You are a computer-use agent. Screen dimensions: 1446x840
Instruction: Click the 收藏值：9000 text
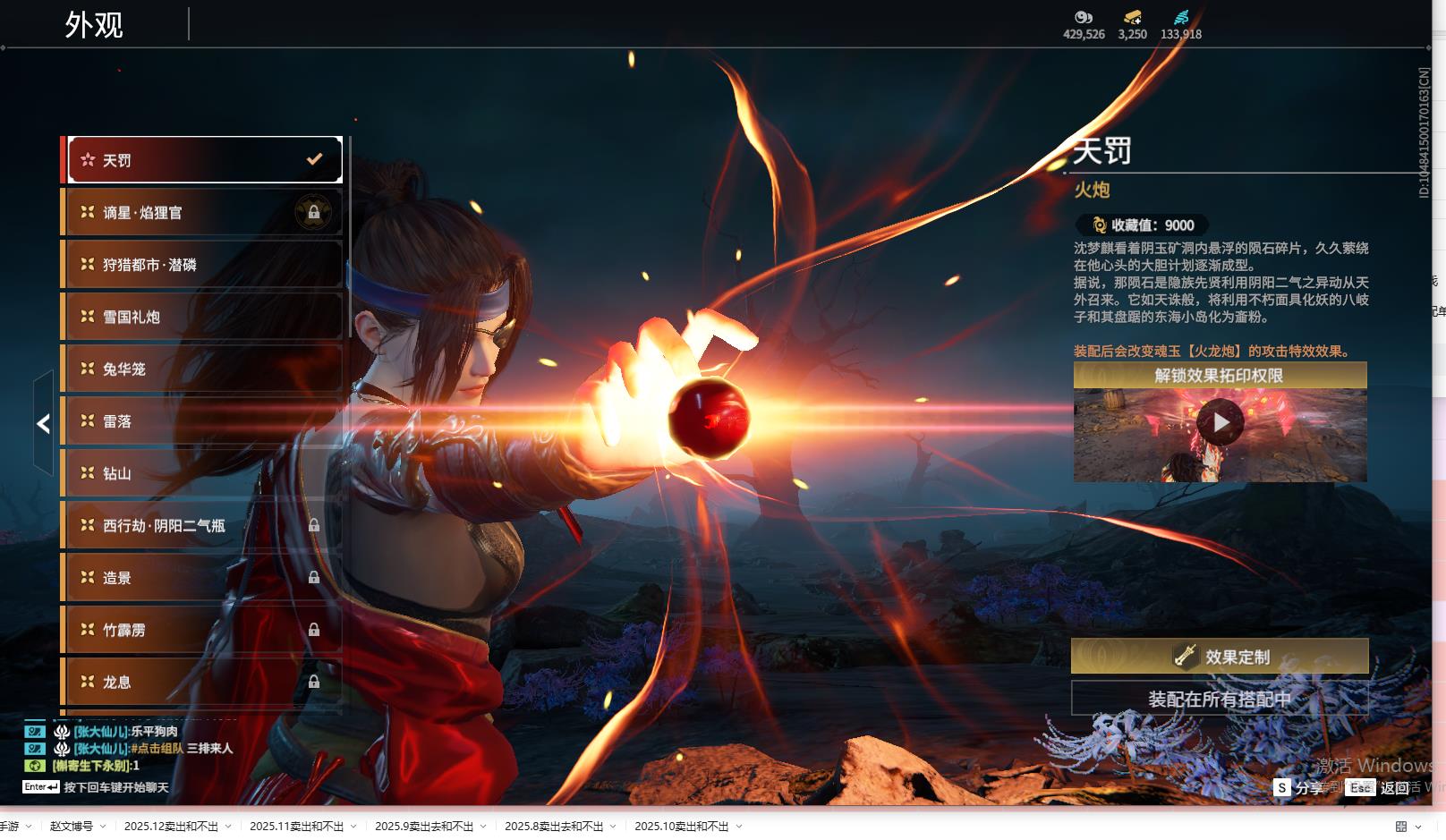[1153, 225]
